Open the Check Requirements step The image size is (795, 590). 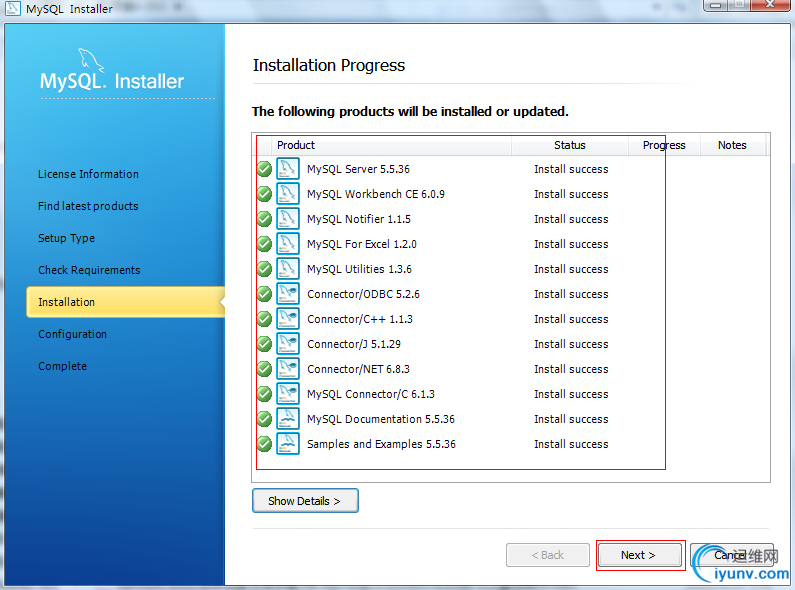pos(89,270)
